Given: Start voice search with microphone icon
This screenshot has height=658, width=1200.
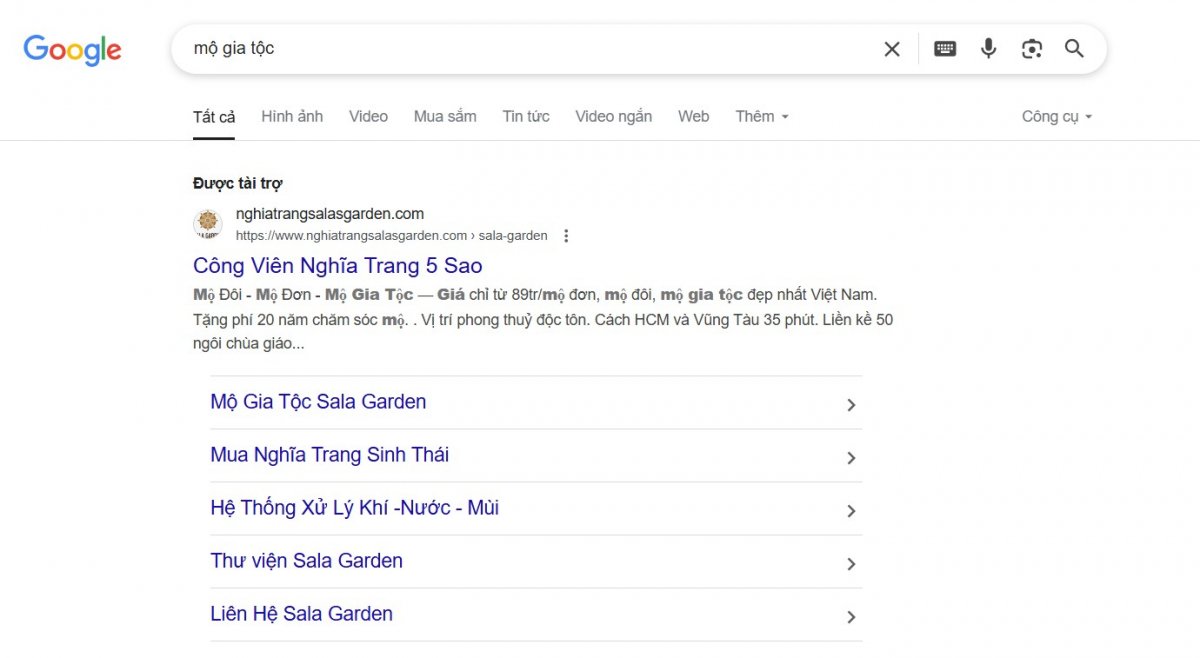Looking at the screenshot, I should pos(988,49).
